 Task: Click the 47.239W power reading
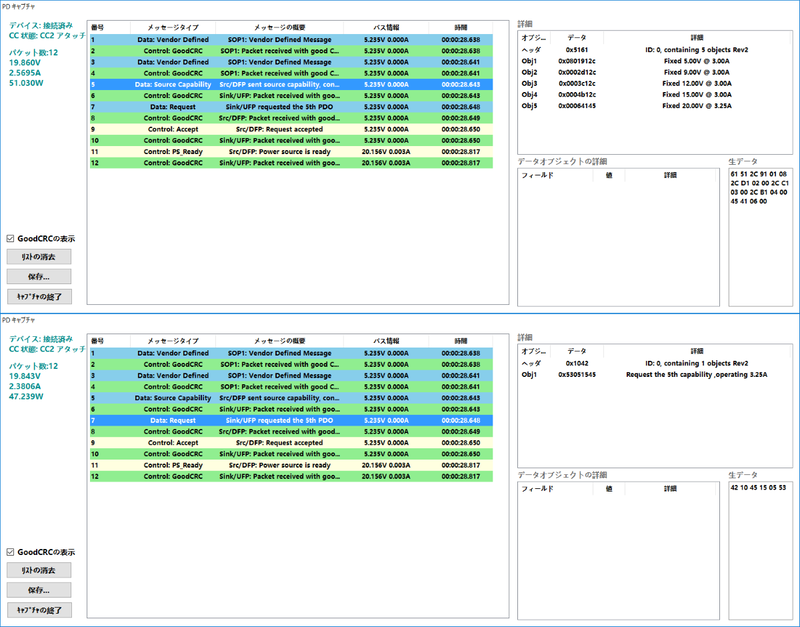(26, 396)
